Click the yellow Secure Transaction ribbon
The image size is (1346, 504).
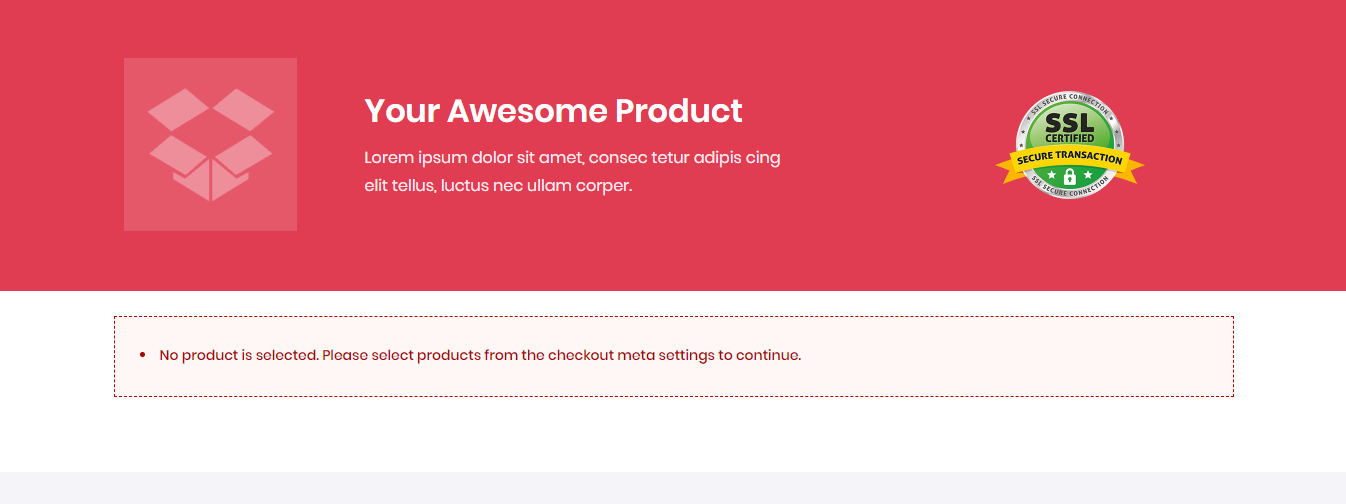click(1070, 159)
